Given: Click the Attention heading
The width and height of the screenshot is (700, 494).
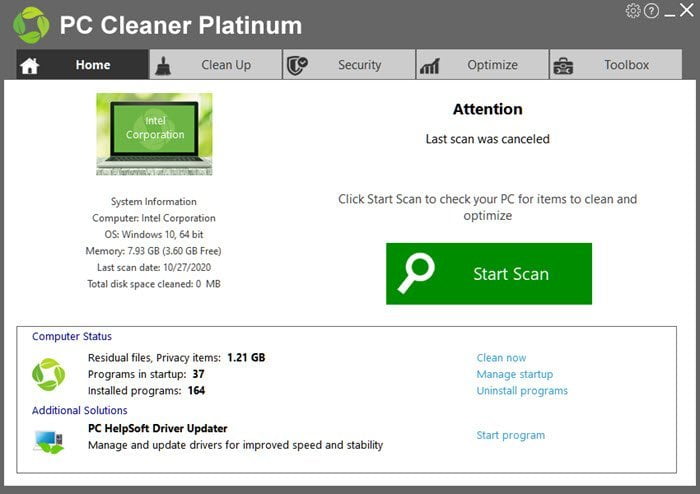Looking at the screenshot, I should [x=488, y=109].
